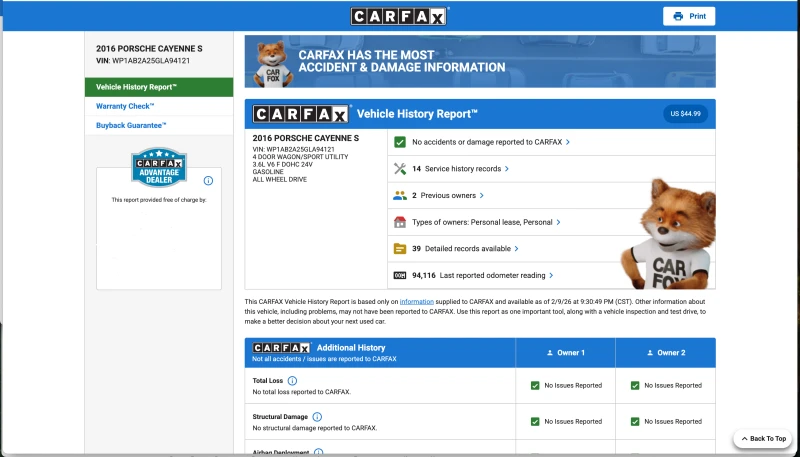Expand the 14 Service history records chevron

[x=507, y=169]
